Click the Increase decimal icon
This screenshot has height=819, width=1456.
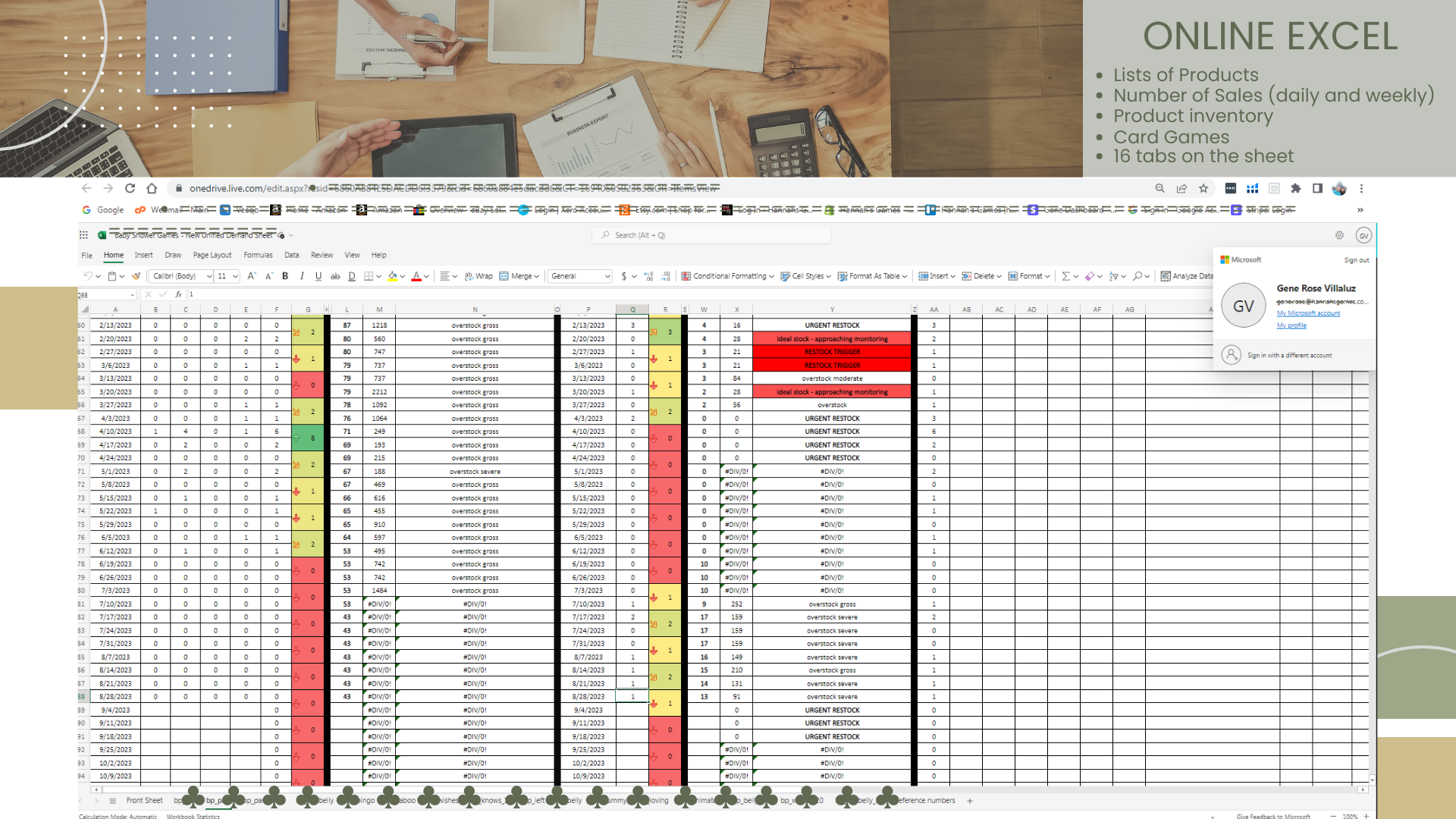pyautogui.click(x=648, y=276)
